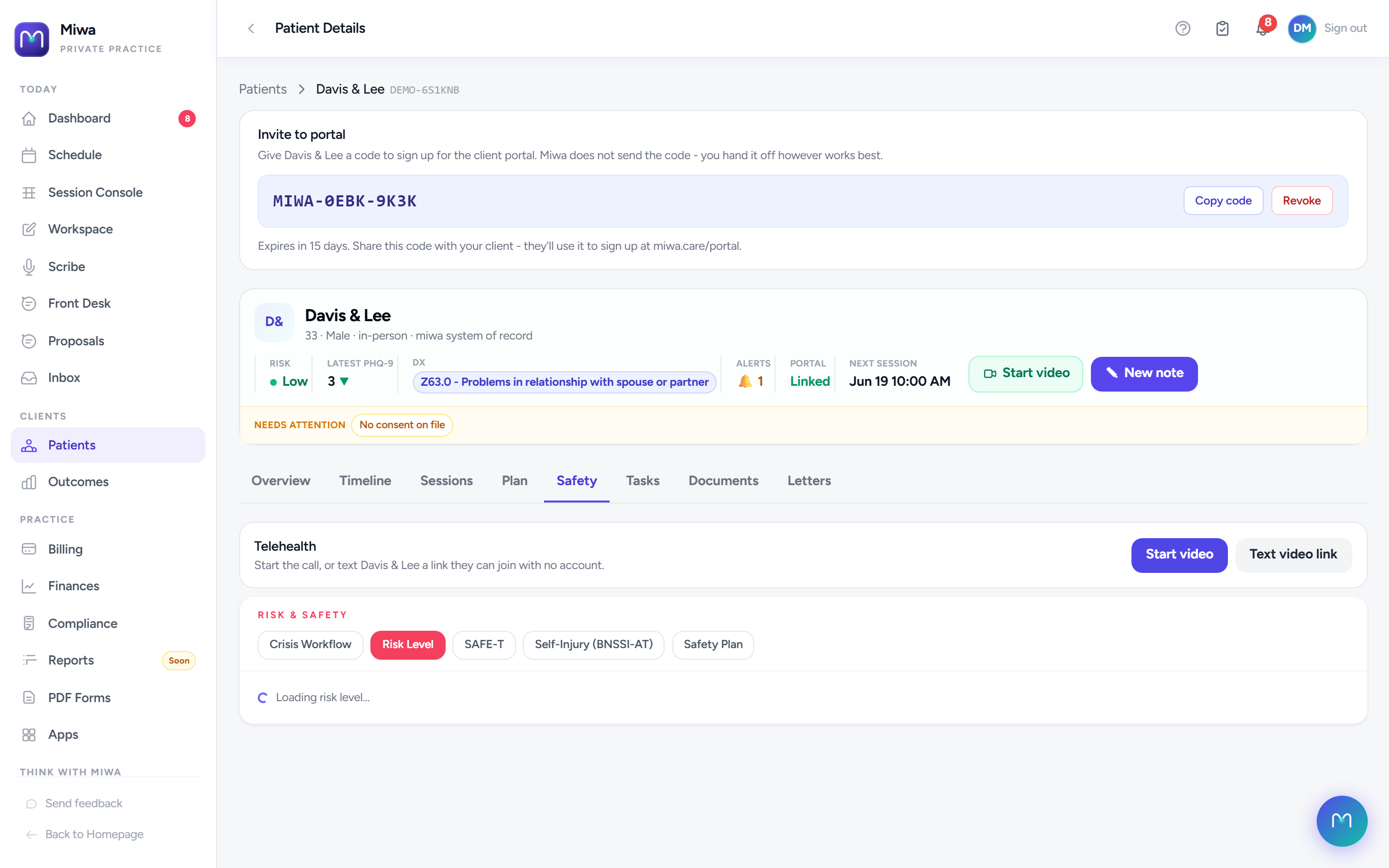Expand the latest PHQ-9 score arrow
This screenshot has width=1389, height=868.
click(344, 381)
